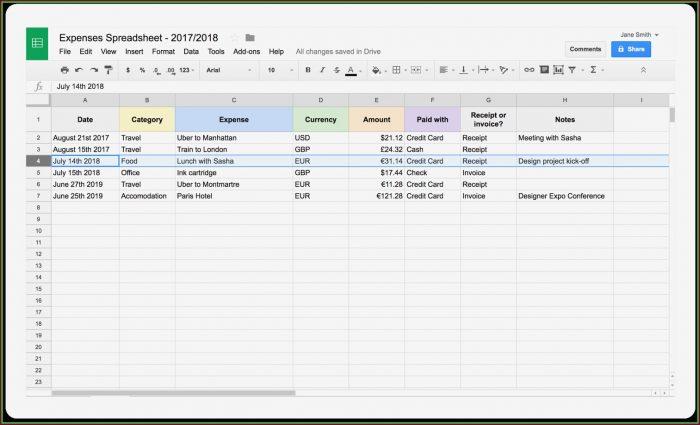Open the vertical align dropdown
700x425 pixels.
[467, 70]
